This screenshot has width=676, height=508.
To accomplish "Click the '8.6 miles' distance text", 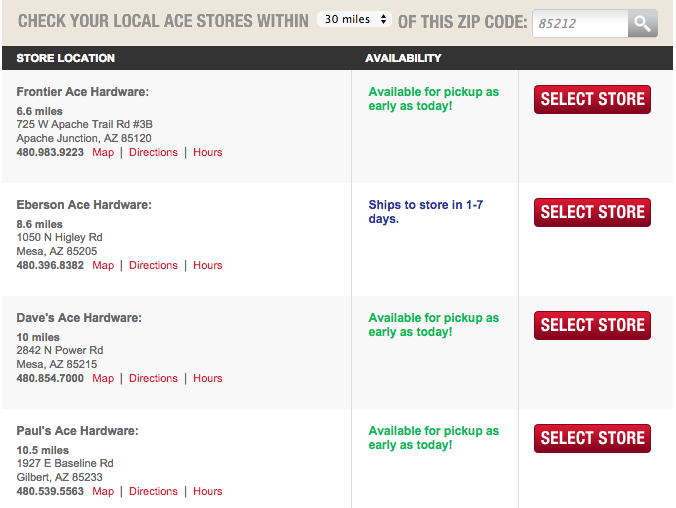I will 40,224.
